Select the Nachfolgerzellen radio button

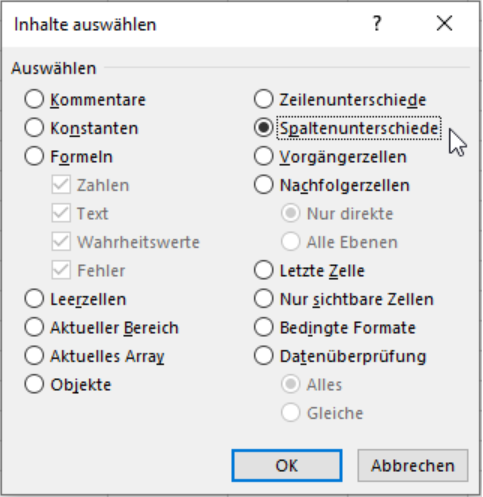(263, 185)
